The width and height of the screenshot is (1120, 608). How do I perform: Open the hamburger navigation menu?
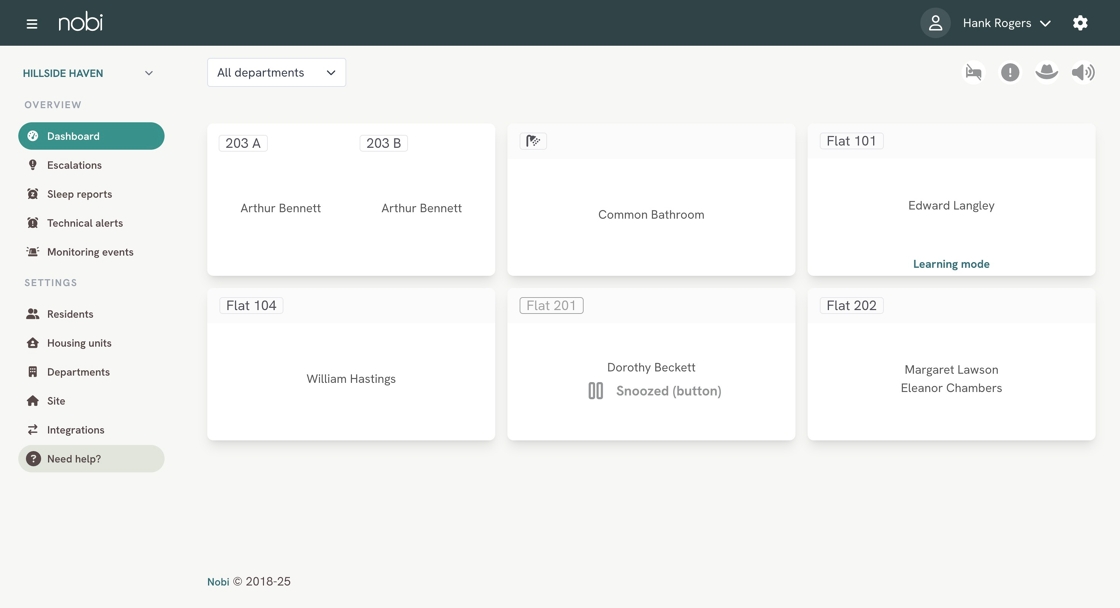(x=32, y=23)
